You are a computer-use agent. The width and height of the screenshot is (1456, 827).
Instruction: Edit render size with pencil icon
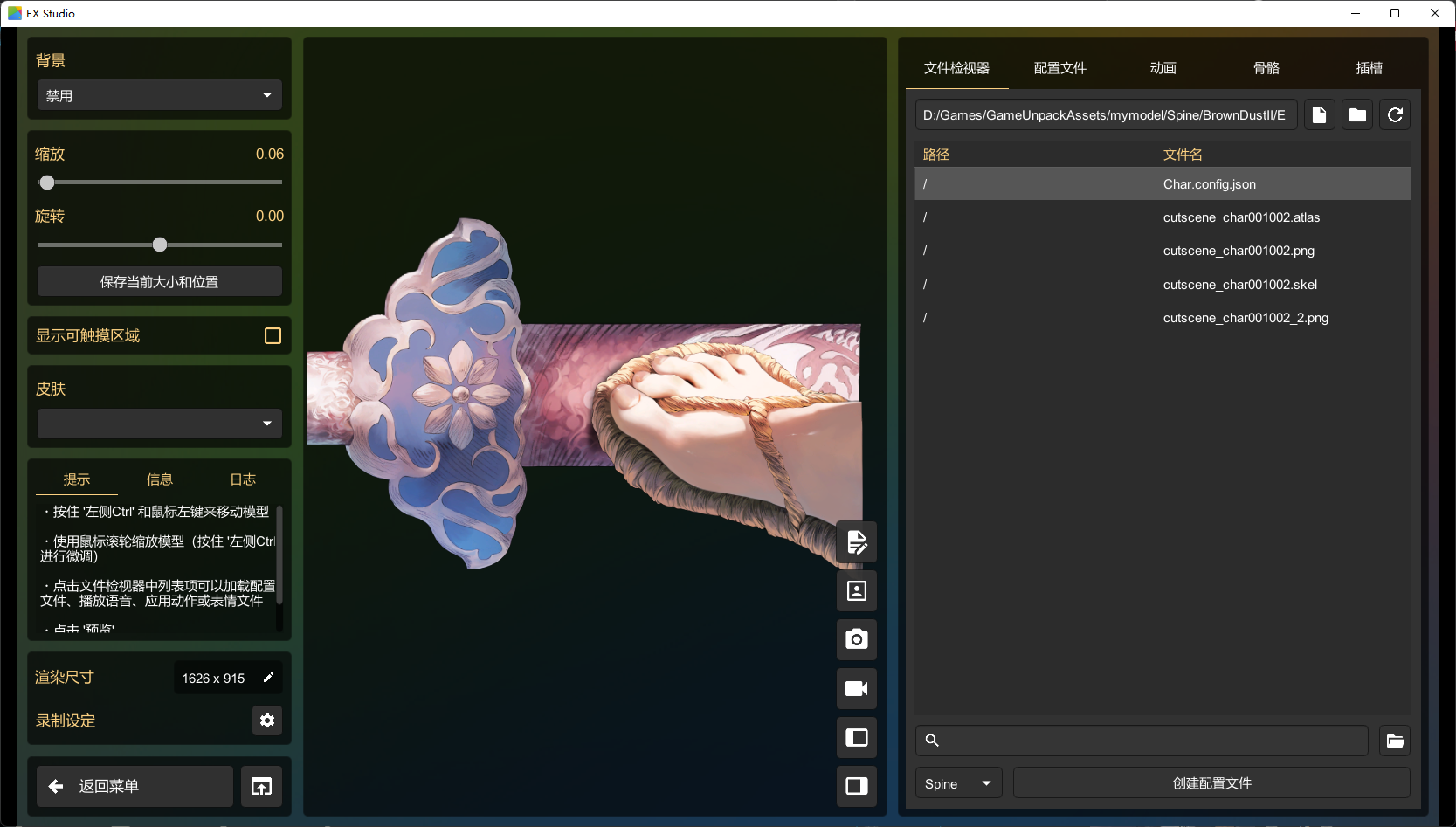[268, 678]
